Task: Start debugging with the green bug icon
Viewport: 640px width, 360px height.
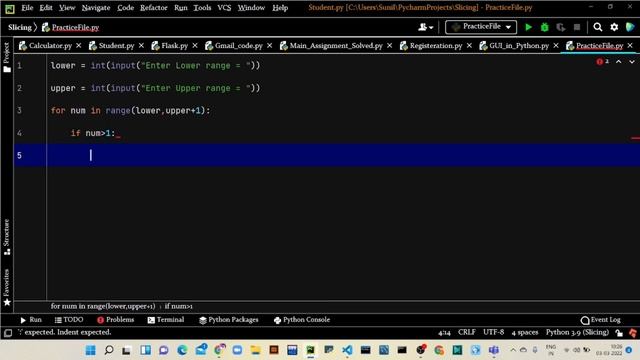Action: (544, 27)
